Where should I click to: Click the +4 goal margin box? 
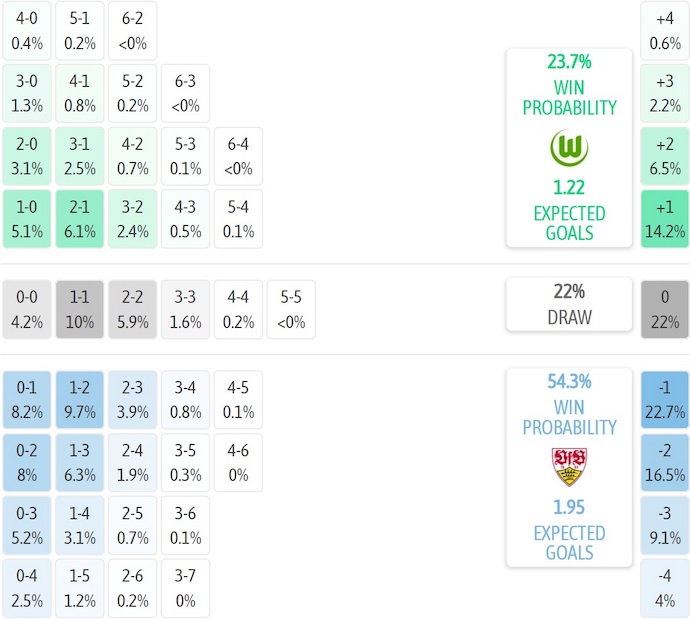tap(664, 30)
